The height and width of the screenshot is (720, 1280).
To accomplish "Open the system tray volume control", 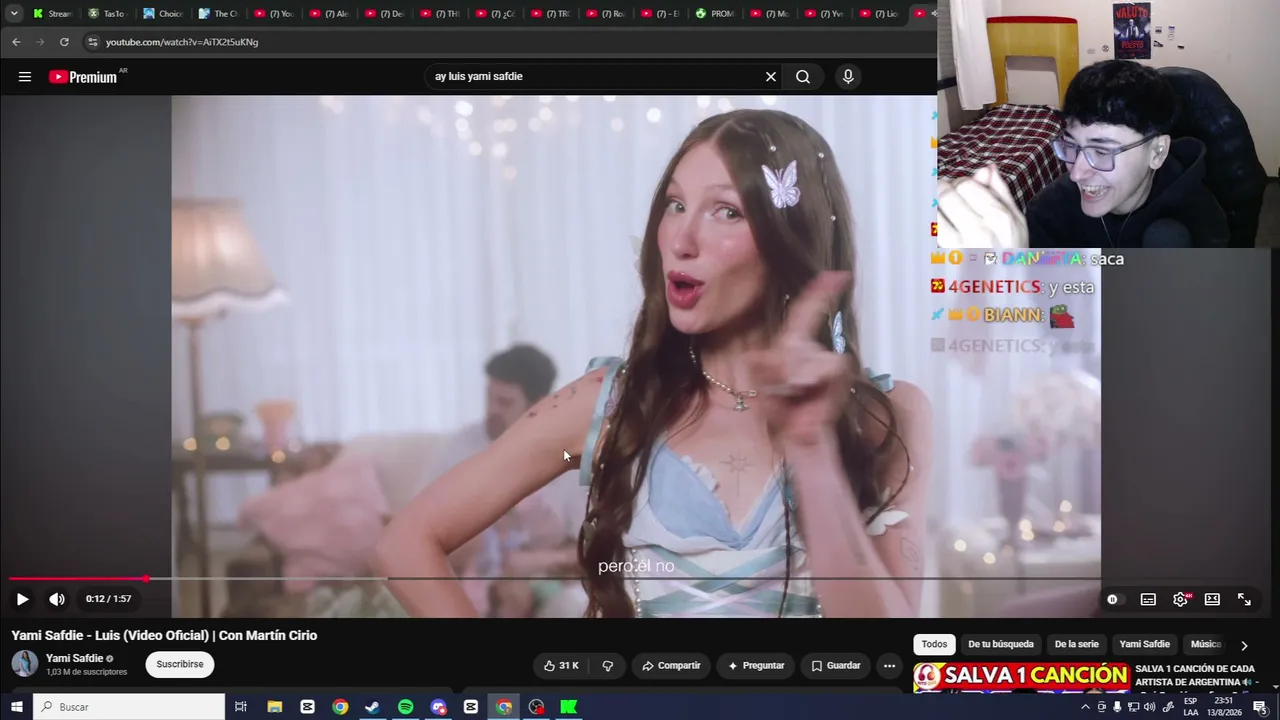I will tap(1149, 707).
